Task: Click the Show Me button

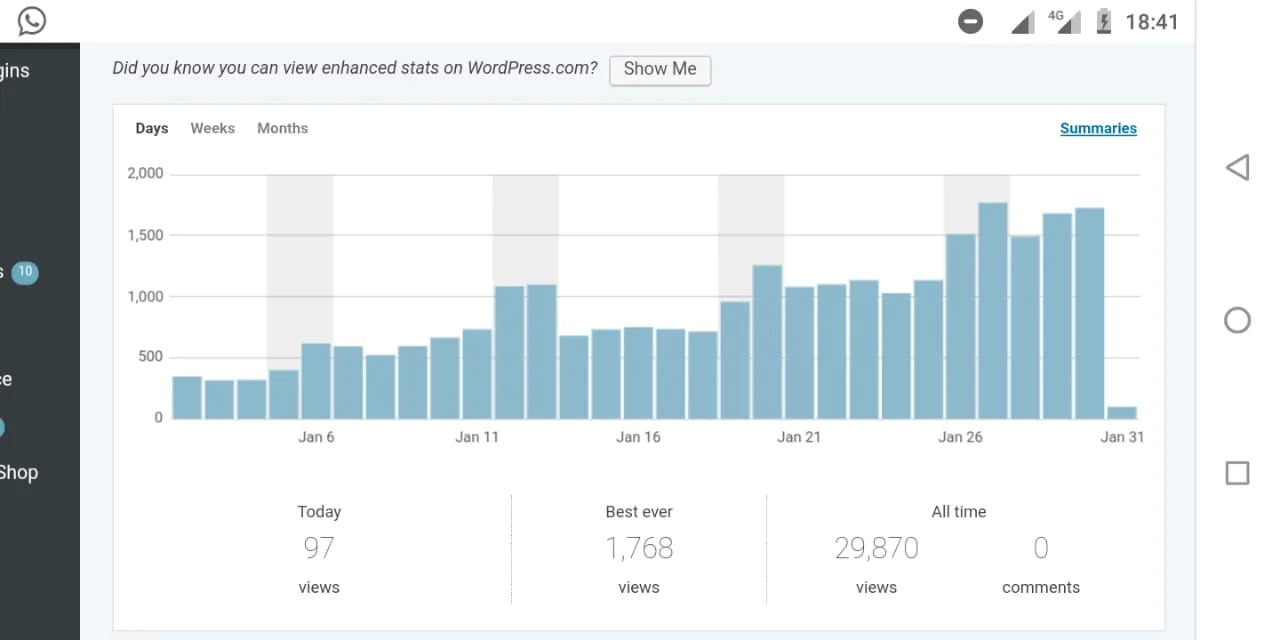Action: tap(660, 69)
